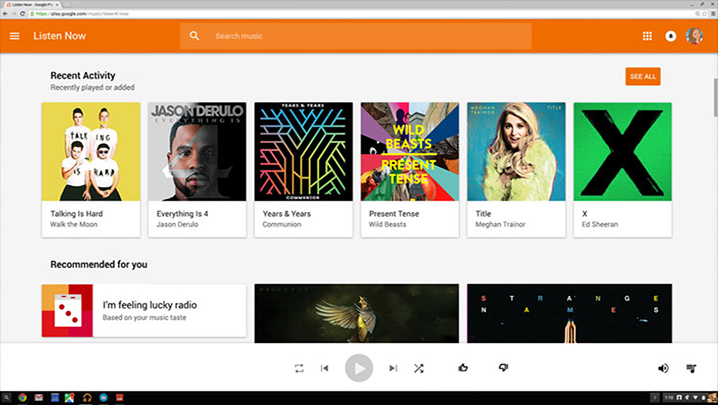Click the page vertical scrollbar

715,98
